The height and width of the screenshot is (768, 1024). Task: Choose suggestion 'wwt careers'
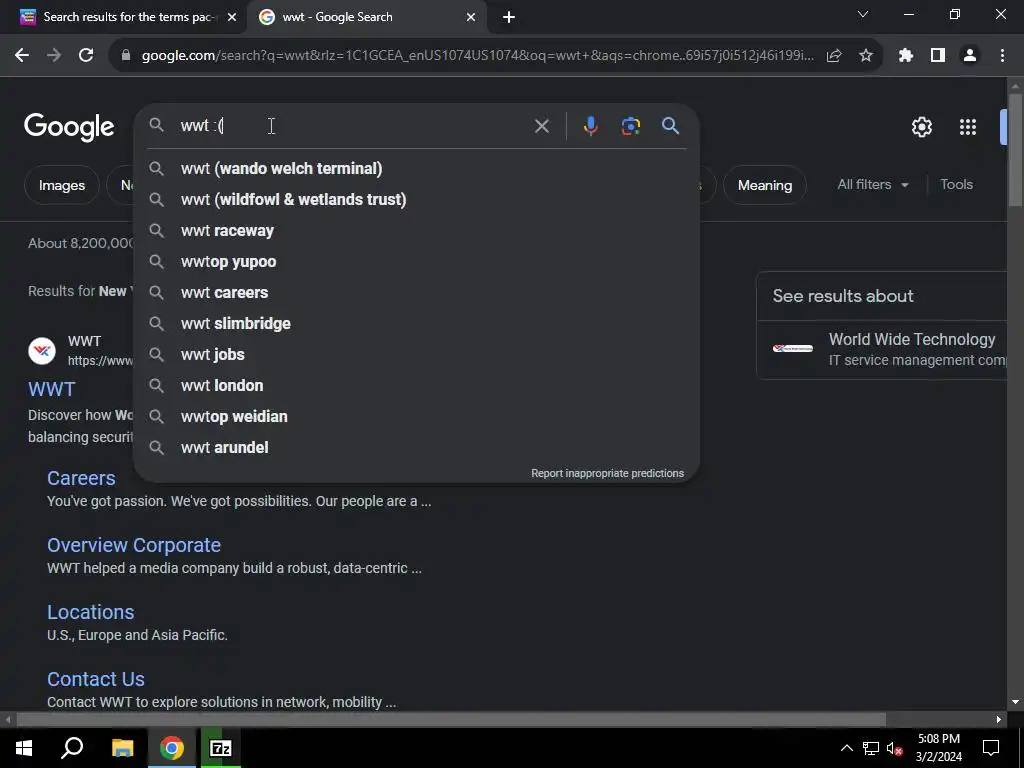point(417,293)
